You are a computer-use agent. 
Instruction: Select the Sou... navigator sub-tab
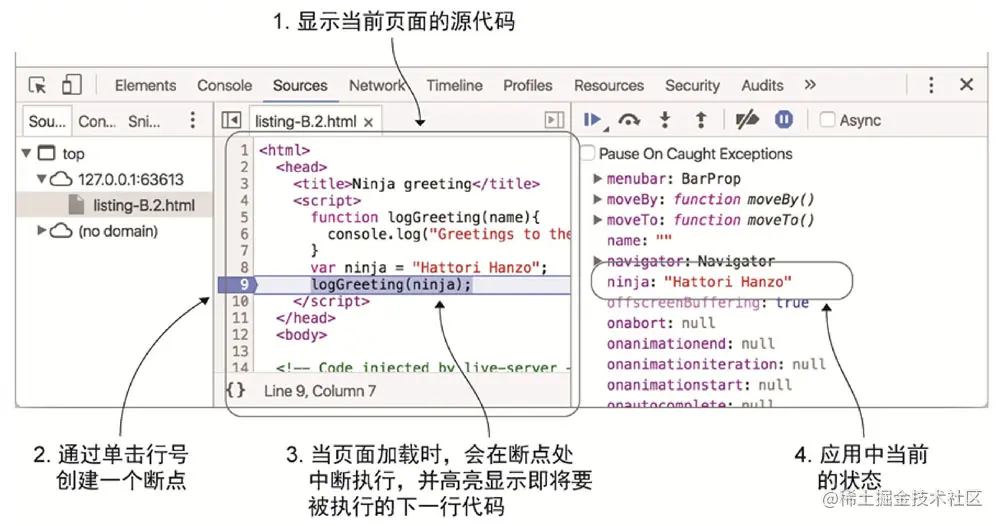click(47, 121)
